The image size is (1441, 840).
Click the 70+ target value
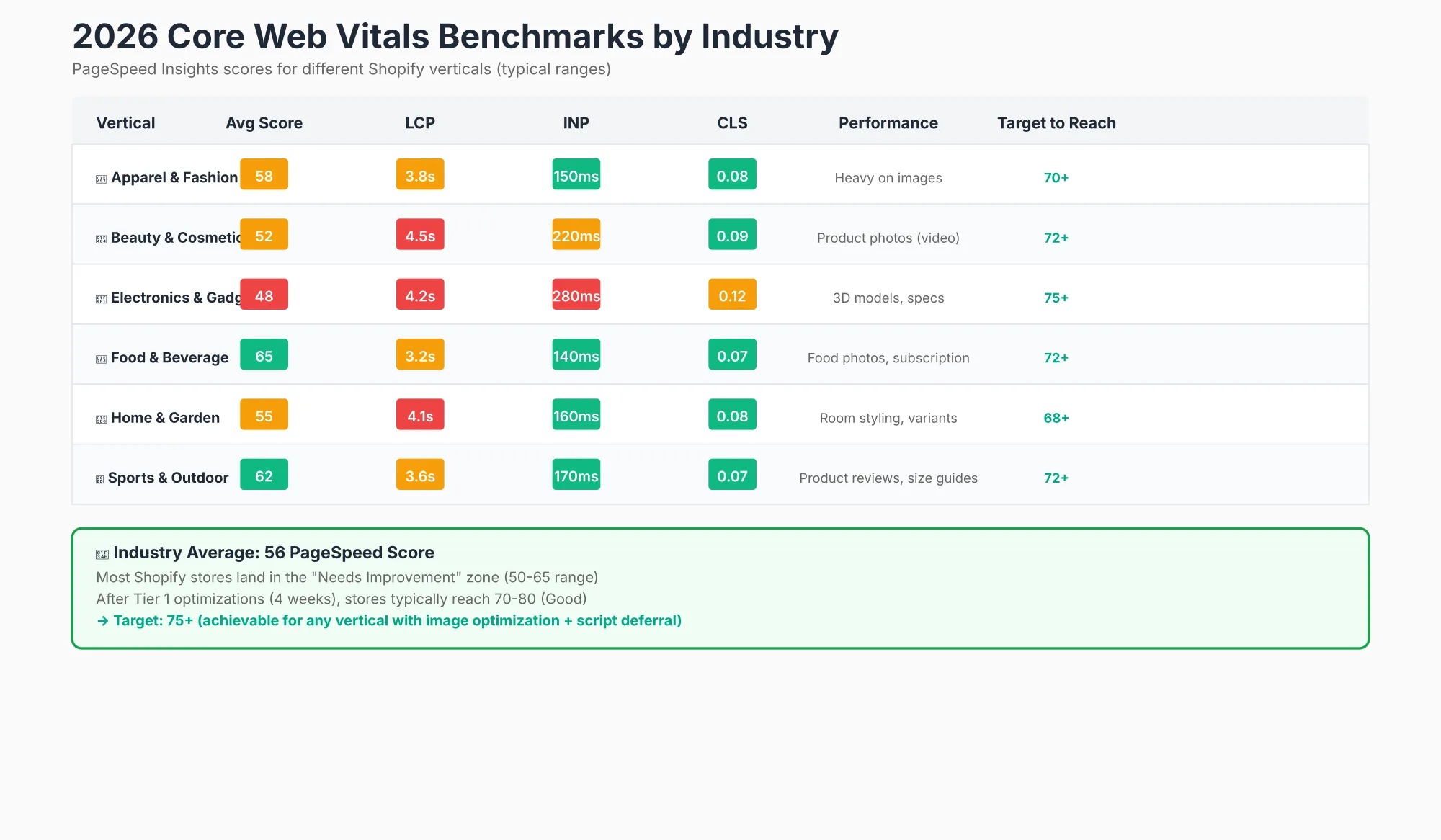click(x=1056, y=178)
